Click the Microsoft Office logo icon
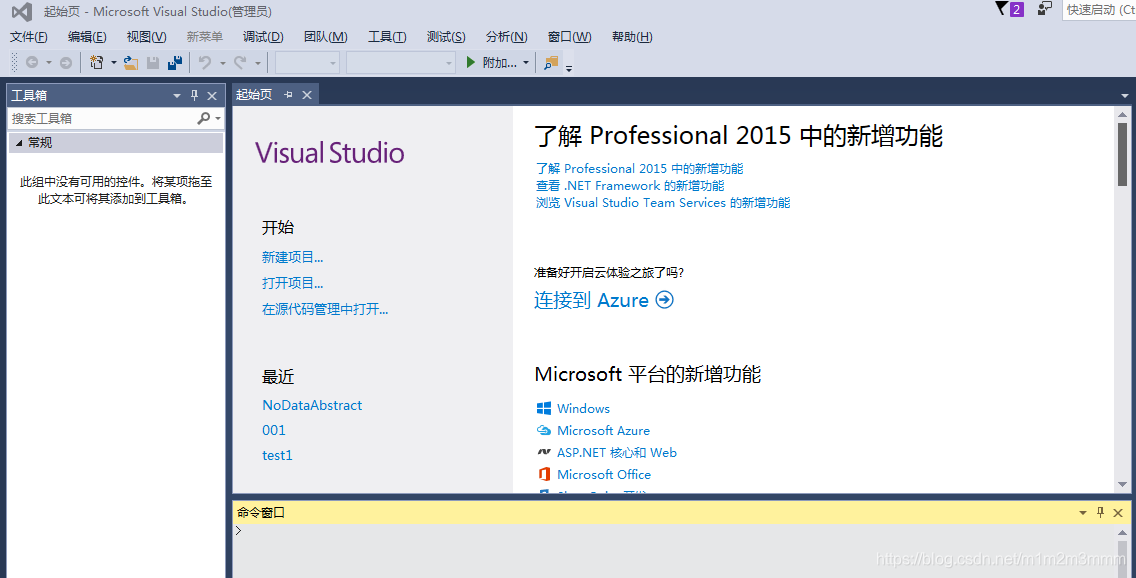1136x578 pixels. [544, 474]
